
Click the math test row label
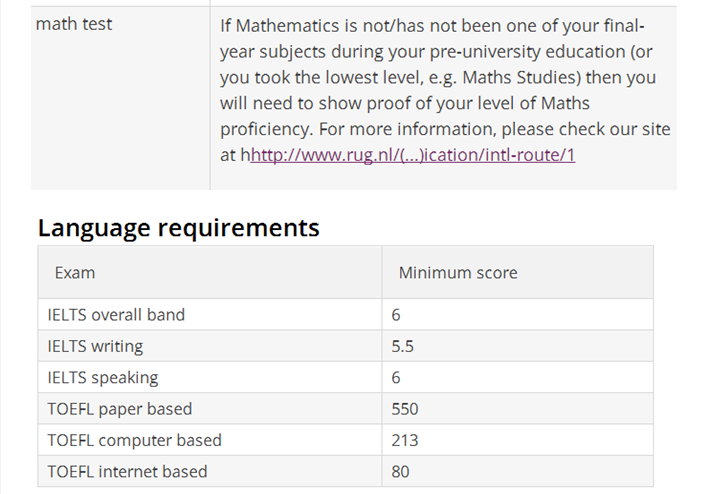(x=74, y=24)
